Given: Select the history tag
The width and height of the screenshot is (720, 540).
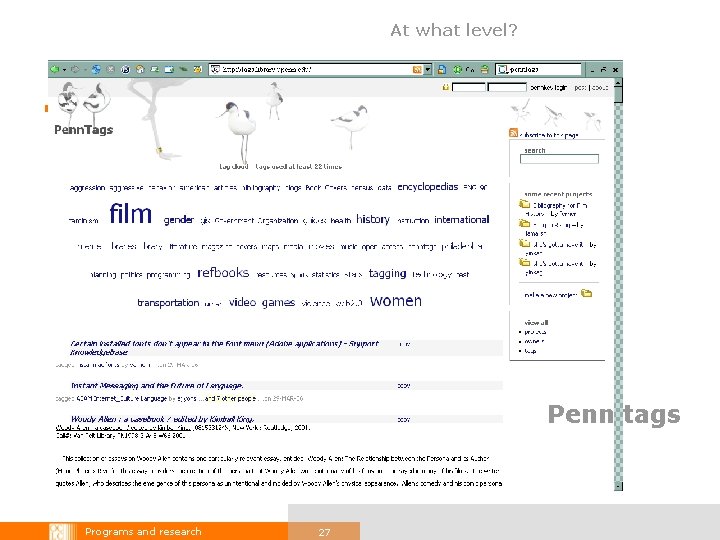Looking at the screenshot, I should coord(373,219).
